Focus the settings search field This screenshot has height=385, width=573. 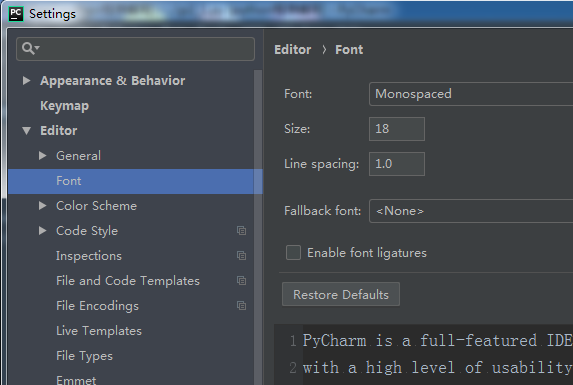pos(135,49)
